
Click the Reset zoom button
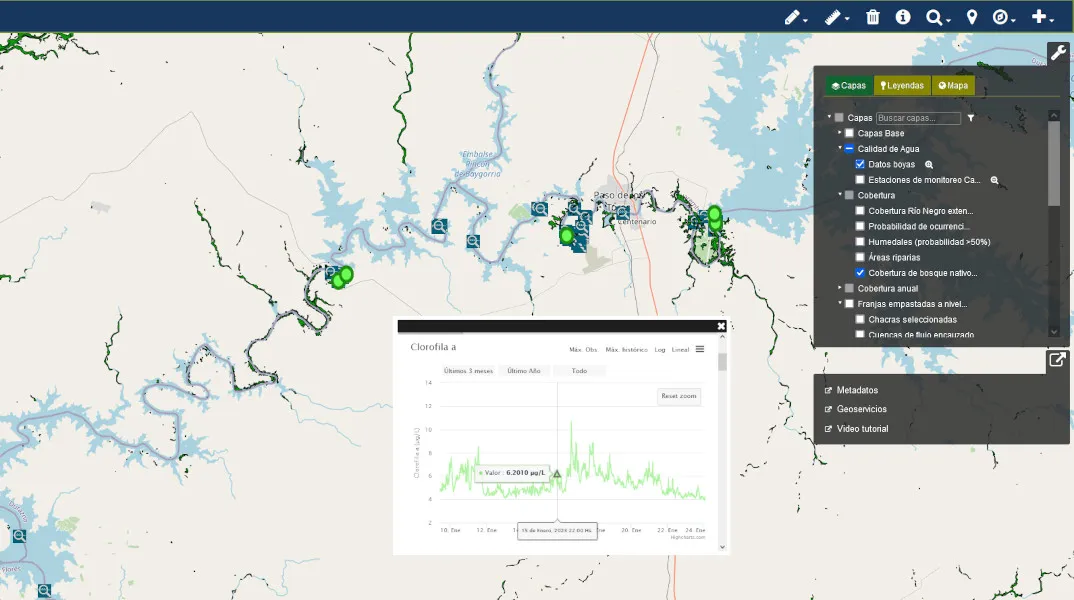pos(679,396)
